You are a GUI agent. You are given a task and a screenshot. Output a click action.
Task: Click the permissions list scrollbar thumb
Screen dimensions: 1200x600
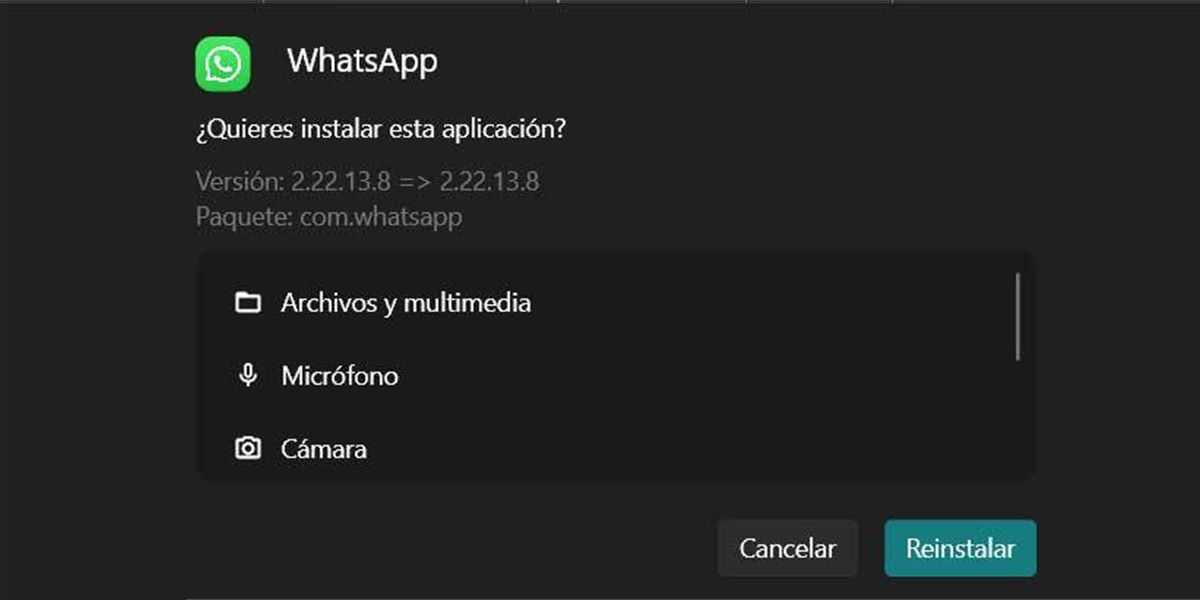click(1018, 316)
